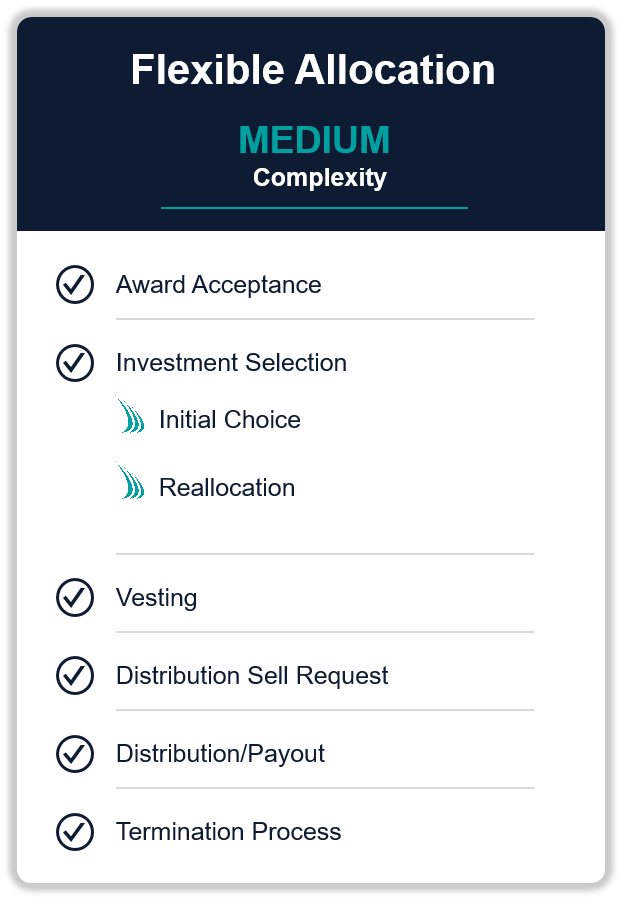This screenshot has height=900, width=622.
Task: Select the Distribution/Payout text
Action: pyautogui.click(x=220, y=754)
